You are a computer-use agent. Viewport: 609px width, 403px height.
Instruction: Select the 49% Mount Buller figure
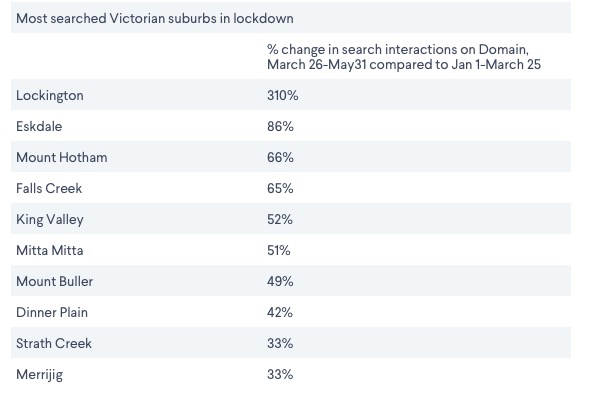pyautogui.click(x=280, y=281)
